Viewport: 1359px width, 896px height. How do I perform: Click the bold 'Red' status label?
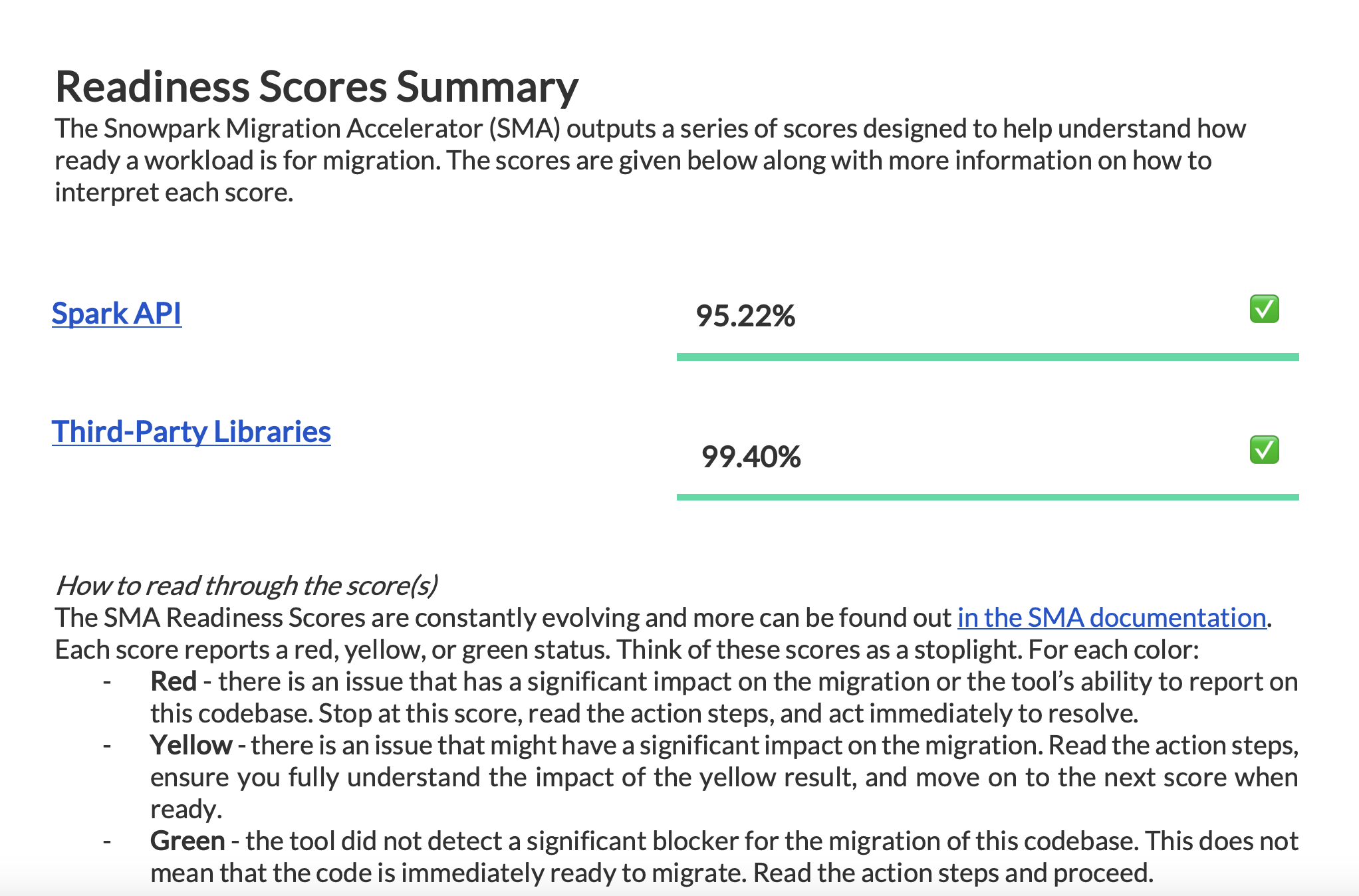click(x=174, y=681)
